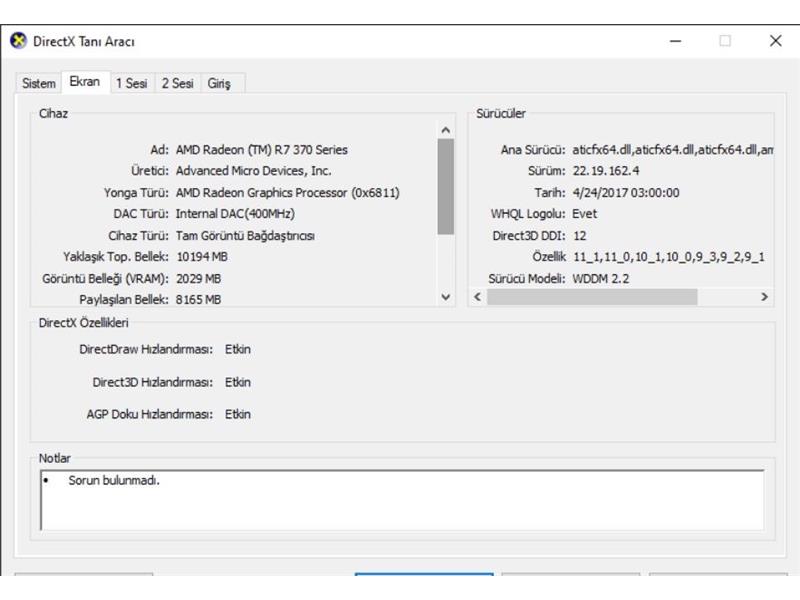Click the driver model 'WDDM 2.2'
Viewport: 800px width, 600px height.
(601, 279)
